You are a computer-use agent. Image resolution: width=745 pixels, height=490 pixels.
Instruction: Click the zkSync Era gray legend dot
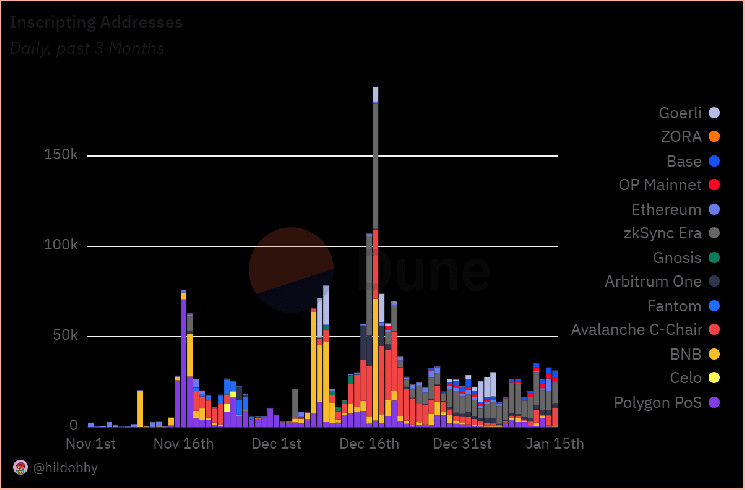tap(714, 233)
